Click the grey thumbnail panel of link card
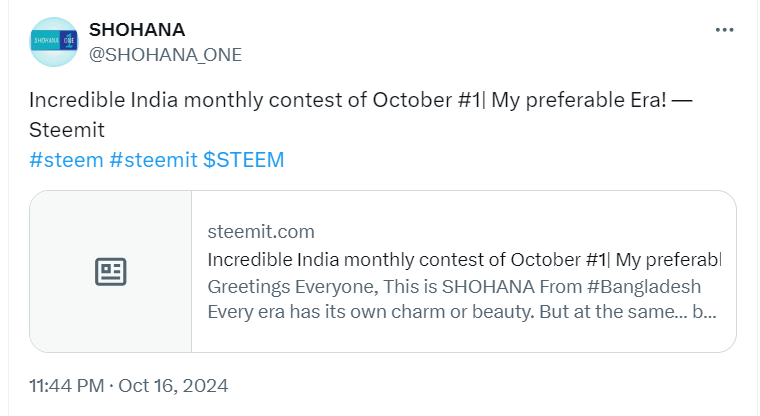Image resolution: width=760 pixels, height=416 pixels. tap(111, 272)
